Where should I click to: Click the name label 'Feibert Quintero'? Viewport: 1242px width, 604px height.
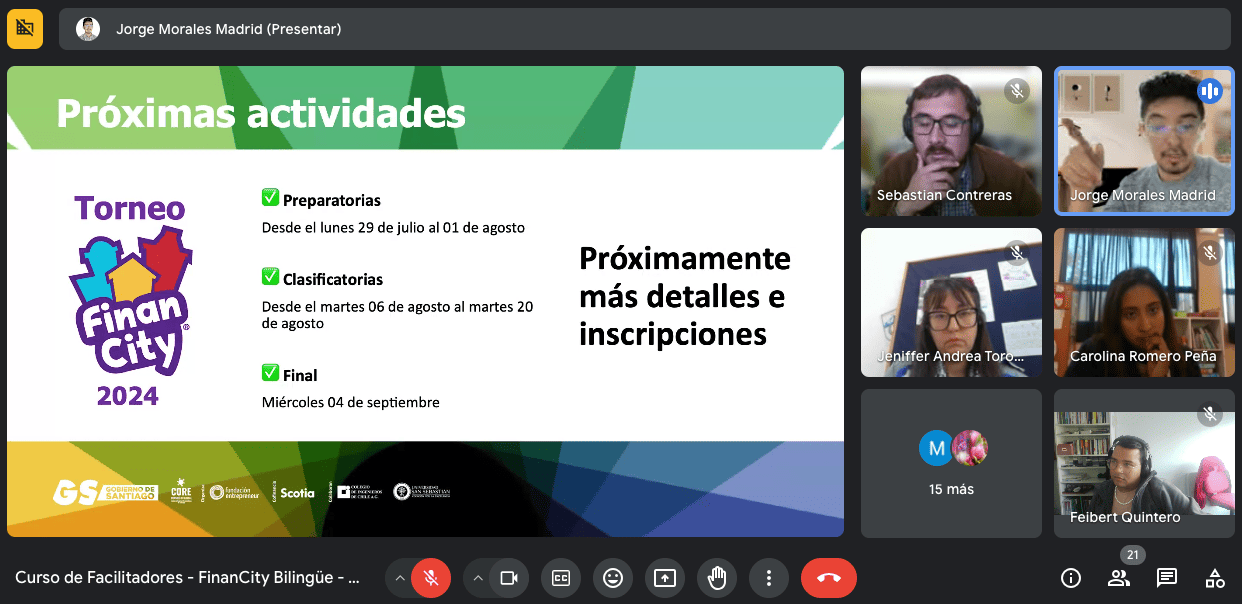point(1125,517)
